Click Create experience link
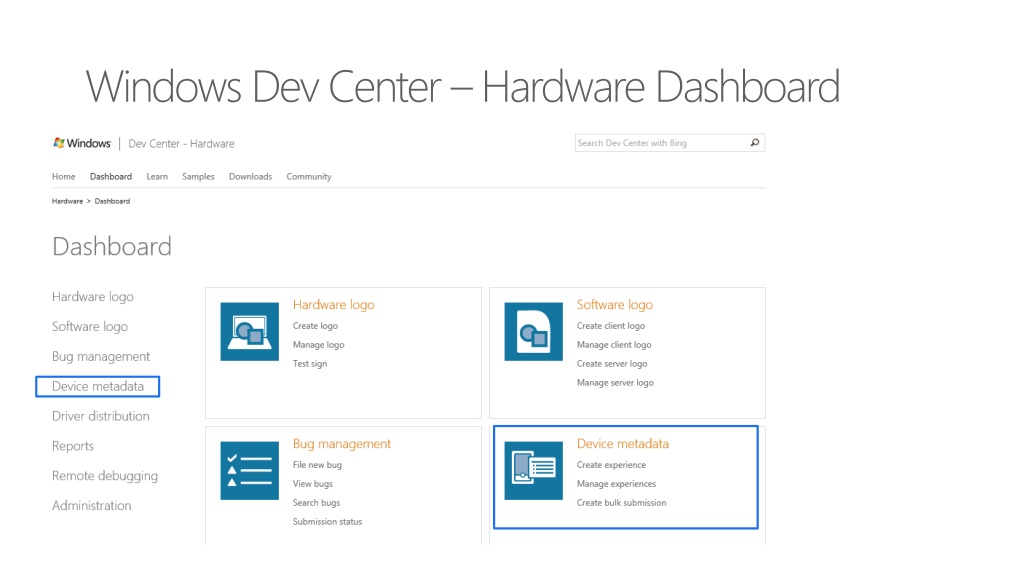The height and width of the screenshot is (576, 1024). (611, 464)
